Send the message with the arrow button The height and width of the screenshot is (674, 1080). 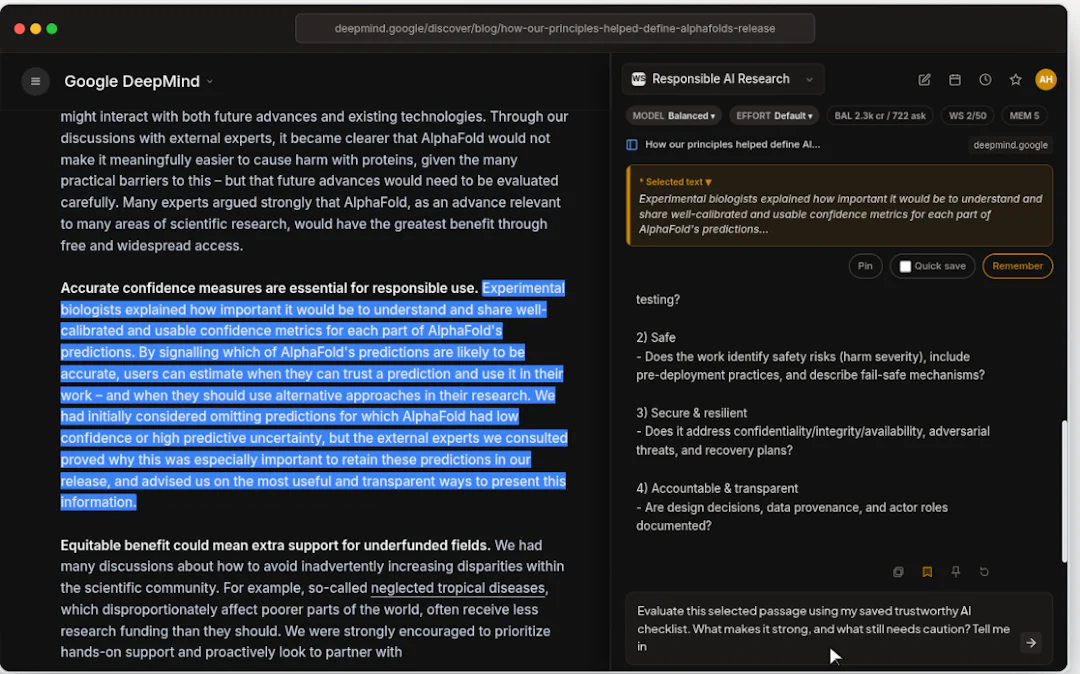[1031, 643]
